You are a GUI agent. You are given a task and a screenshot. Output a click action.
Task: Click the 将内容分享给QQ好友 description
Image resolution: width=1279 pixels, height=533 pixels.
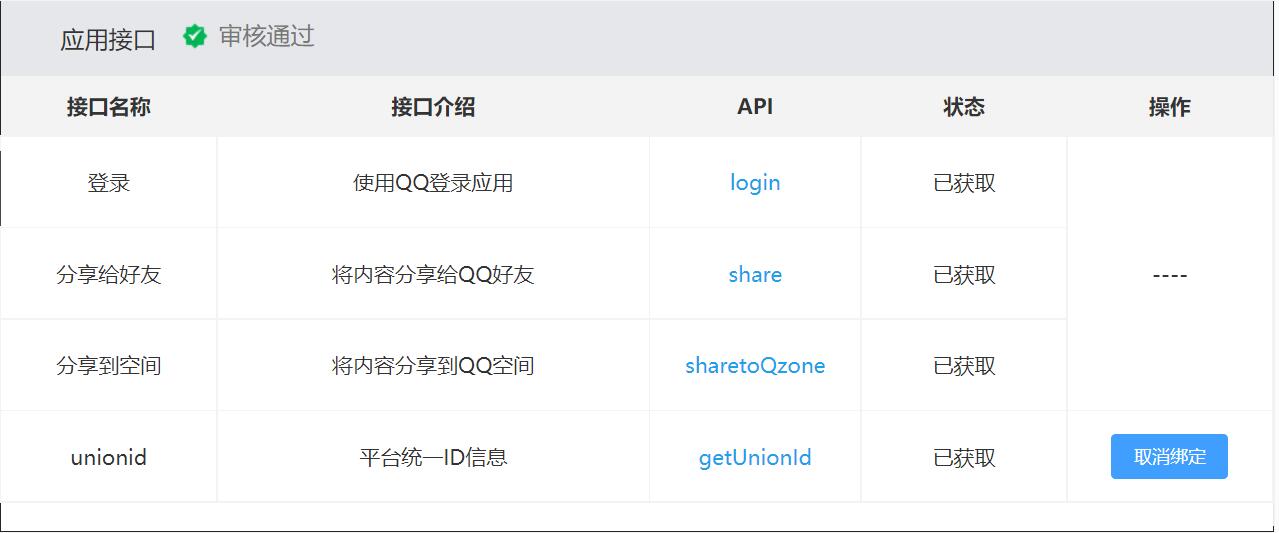click(433, 275)
